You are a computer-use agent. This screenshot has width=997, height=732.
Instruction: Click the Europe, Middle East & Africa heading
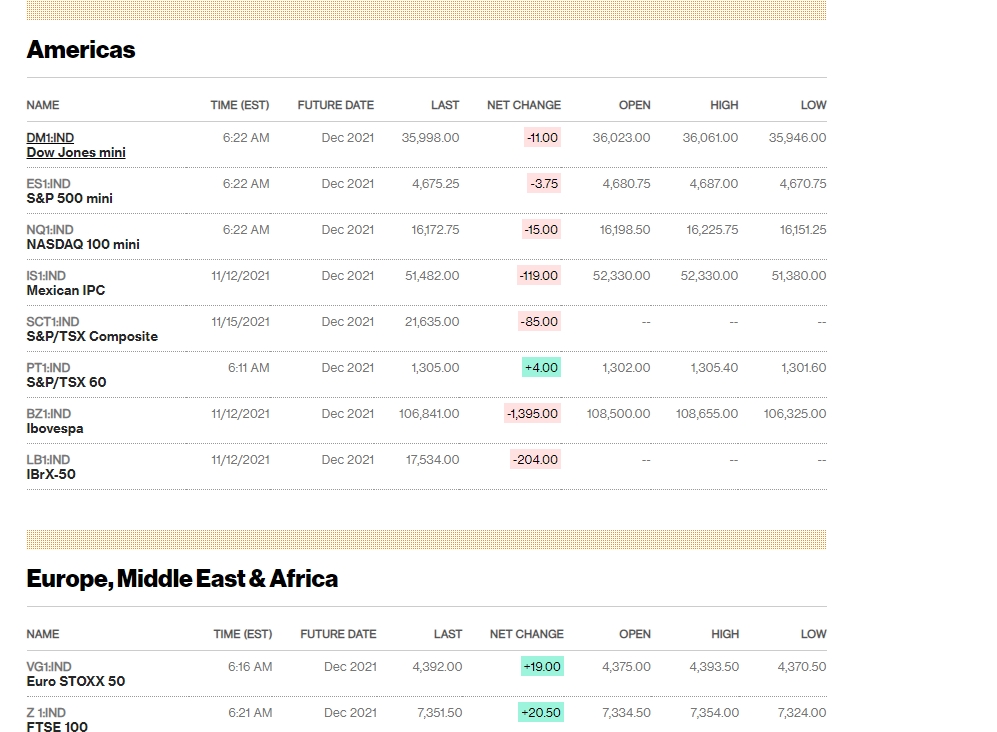click(182, 579)
